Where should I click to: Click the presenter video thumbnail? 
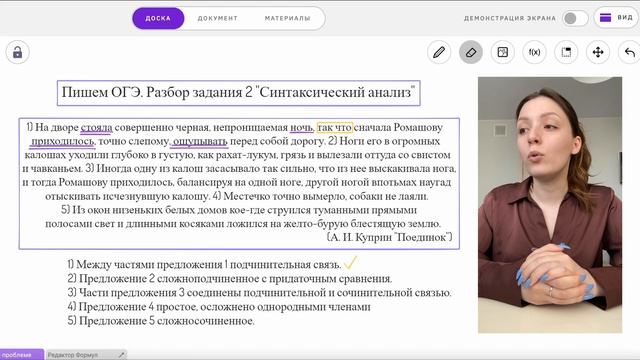[550, 205]
